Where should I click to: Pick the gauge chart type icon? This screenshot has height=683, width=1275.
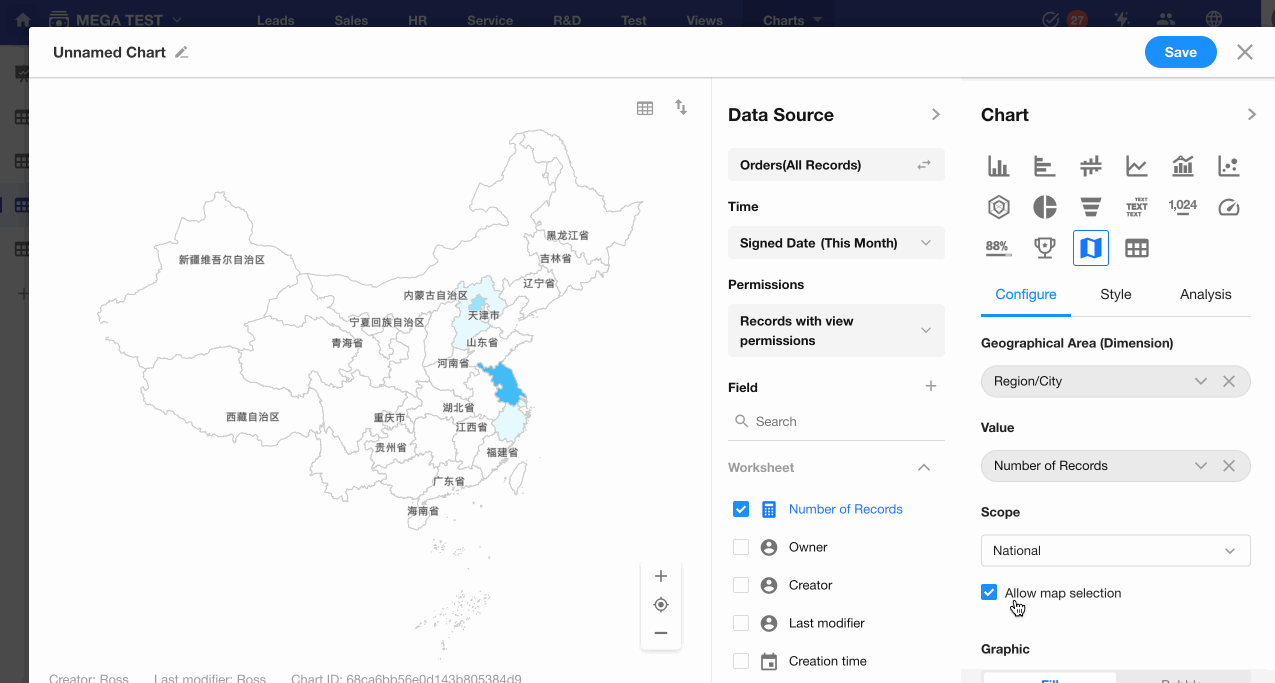coord(1228,207)
